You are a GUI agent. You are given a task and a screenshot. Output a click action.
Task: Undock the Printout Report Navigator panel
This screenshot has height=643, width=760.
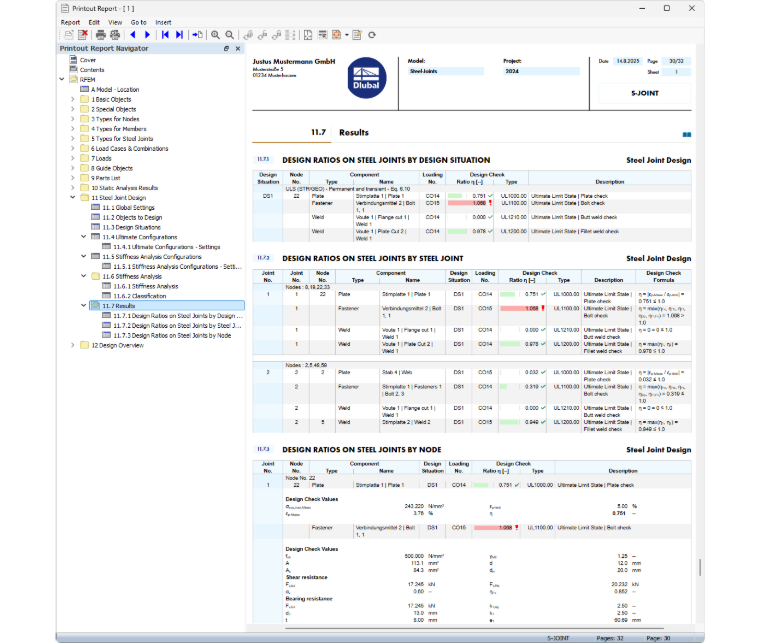[x=226, y=48]
